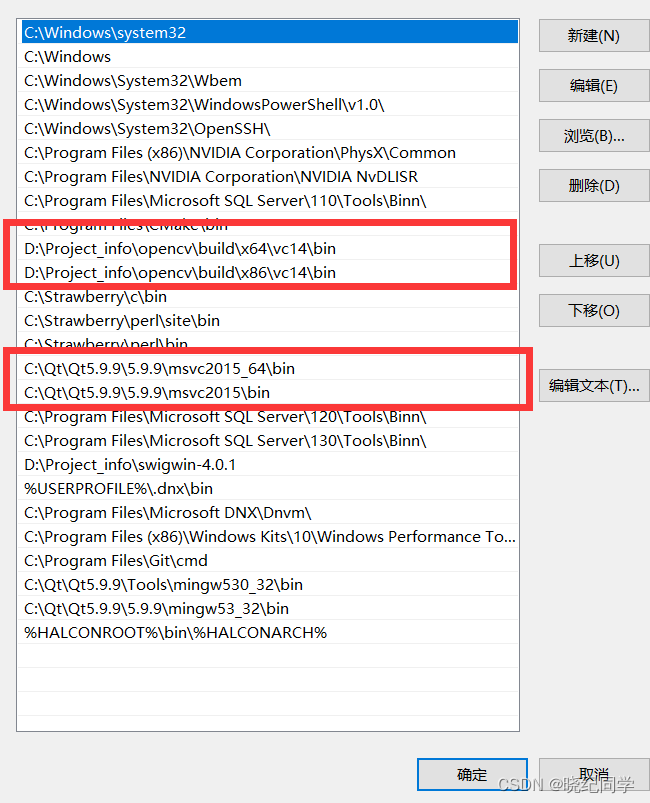
Task: Open the 浏览(B)... browse dialog
Action: tap(594, 136)
